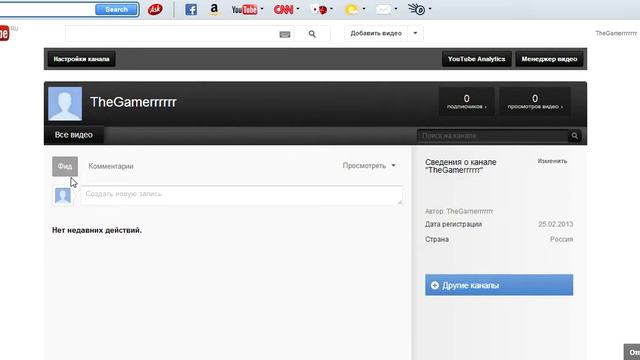Screen dimensions: 640x360
Task: Click the Сведения о канале heading
Action: [461, 166]
